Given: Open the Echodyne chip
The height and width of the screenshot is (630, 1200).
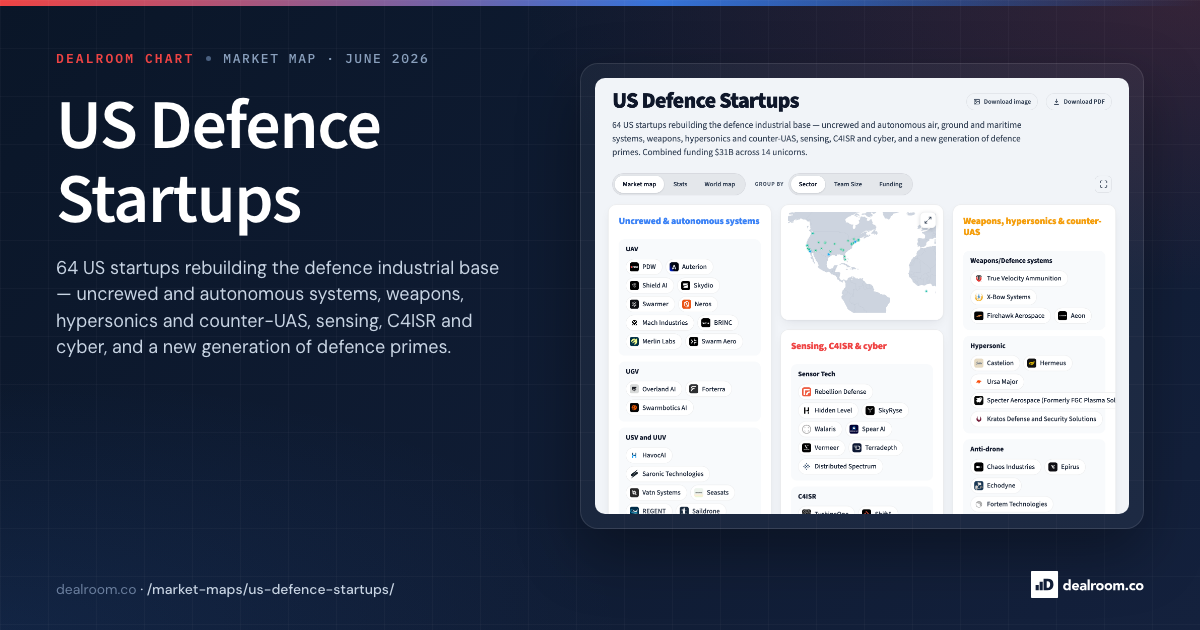Looking at the screenshot, I should pos(995,485).
